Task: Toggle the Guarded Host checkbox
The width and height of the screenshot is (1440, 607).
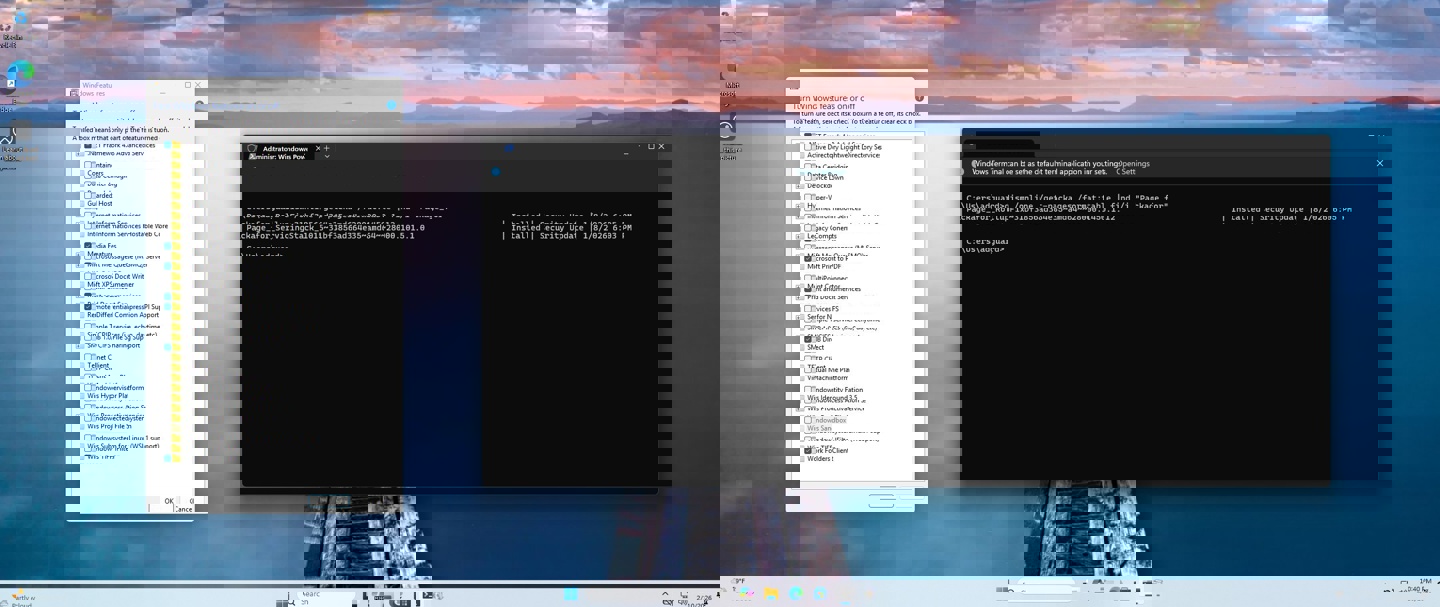Action: tap(89, 195)
